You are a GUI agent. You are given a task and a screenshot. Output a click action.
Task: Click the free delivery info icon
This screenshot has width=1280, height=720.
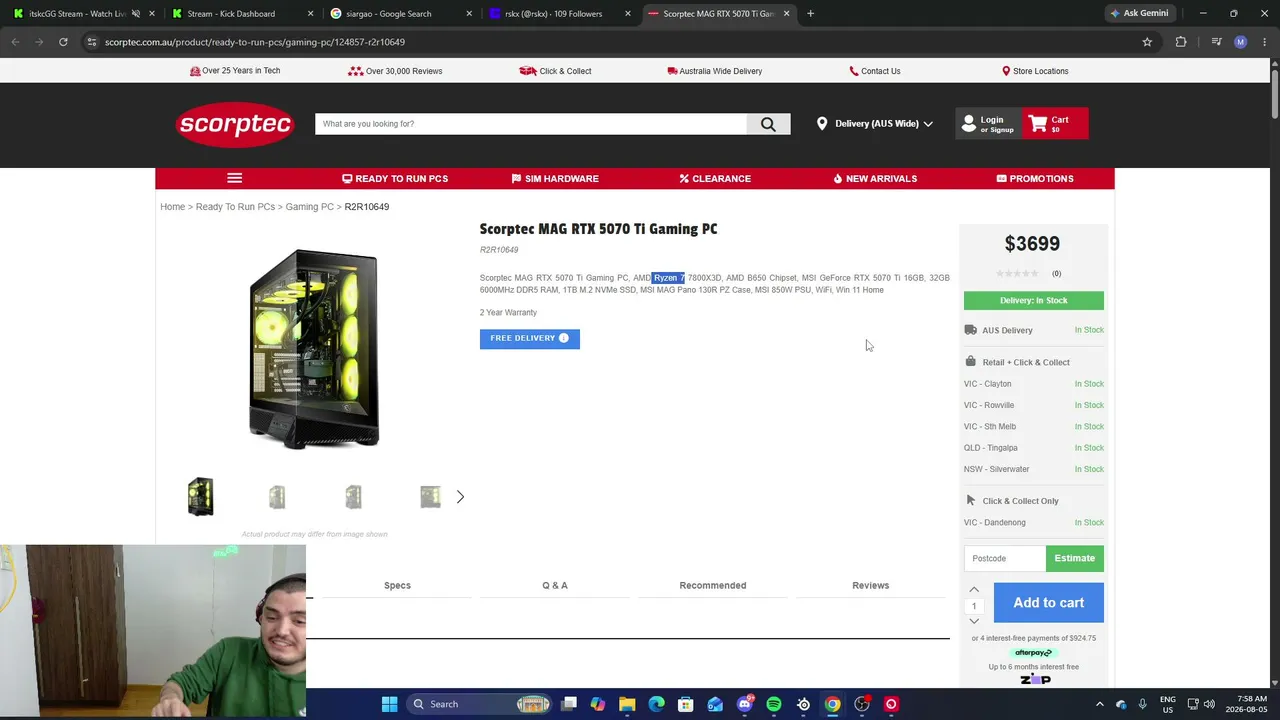pyautogui.click(x=563, y=338)
